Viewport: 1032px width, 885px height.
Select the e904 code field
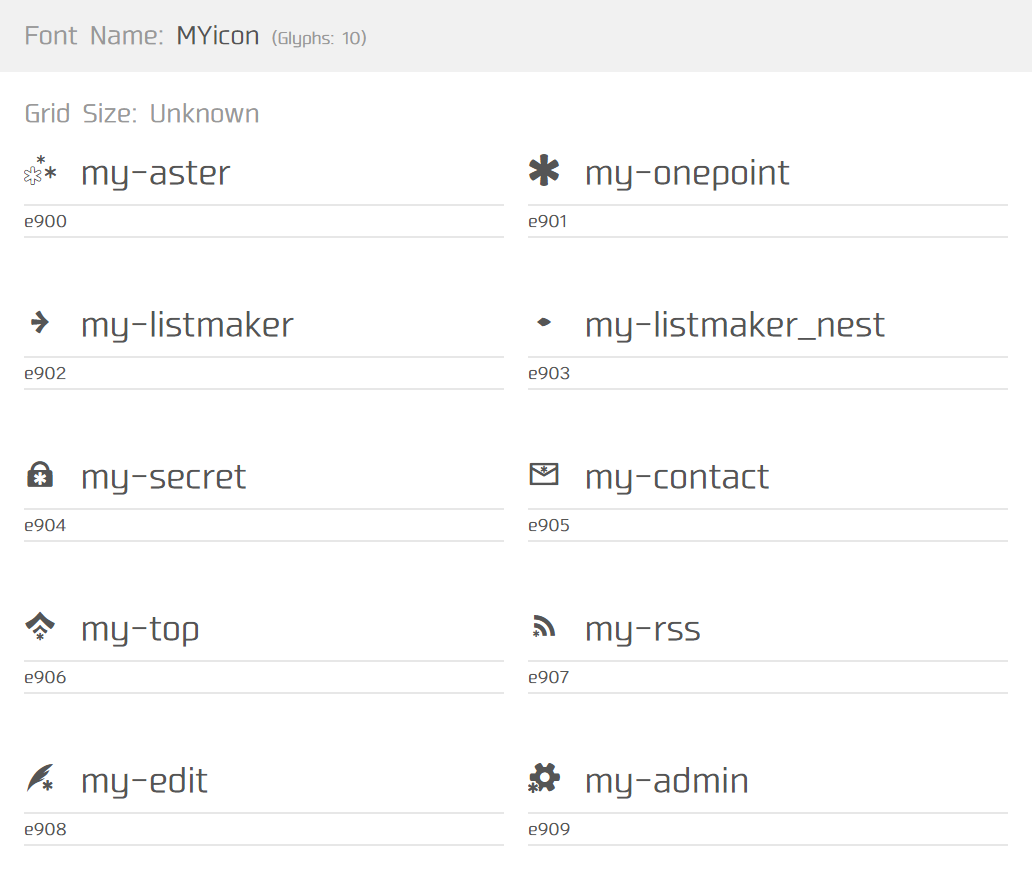click(x=264, y=526)
